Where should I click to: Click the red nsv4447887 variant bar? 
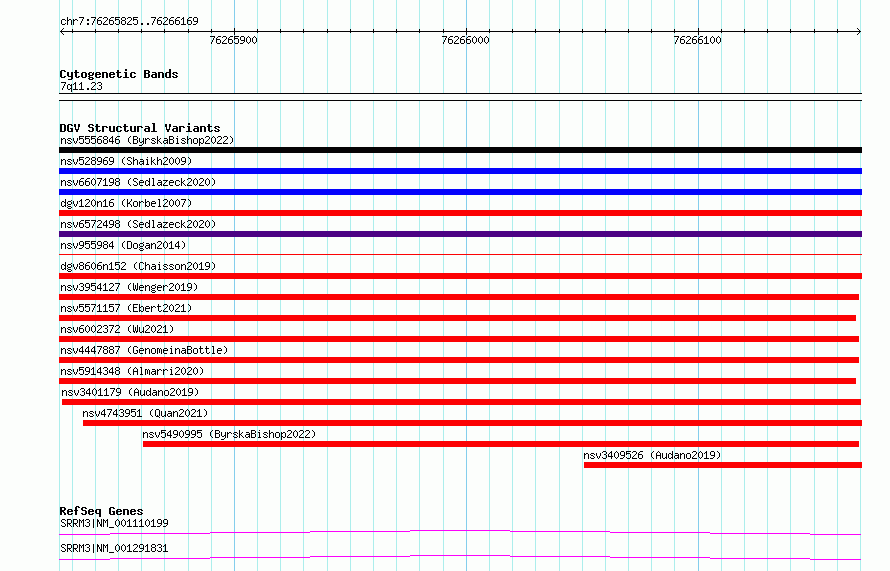coord(459,360)
